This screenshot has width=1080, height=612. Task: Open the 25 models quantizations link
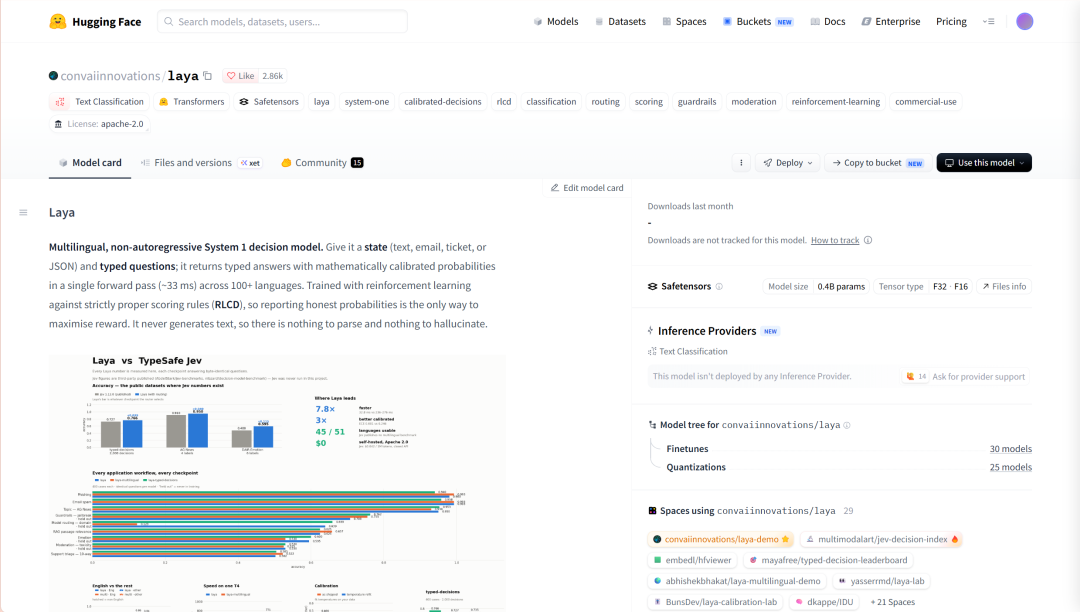1010,467
